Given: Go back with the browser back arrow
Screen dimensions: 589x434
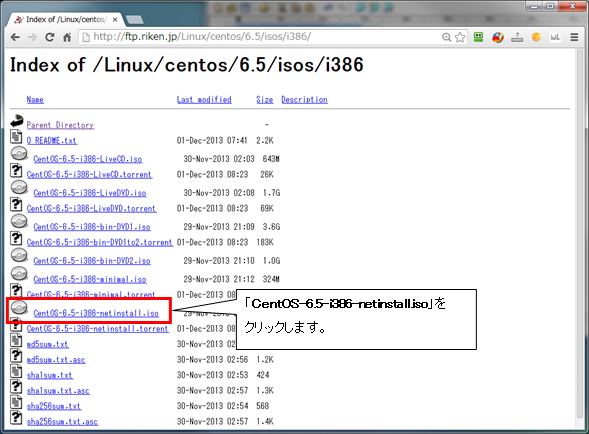Looking at the screenshot, I should tap(15, 37).
